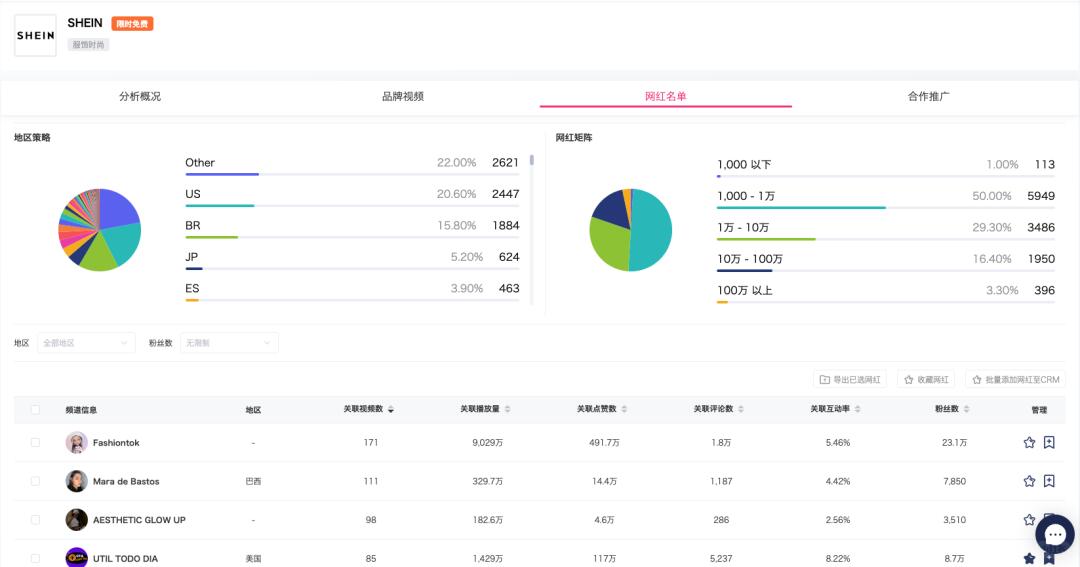
Task: Click the US region progress bar
Action: (x=352, y=205)
